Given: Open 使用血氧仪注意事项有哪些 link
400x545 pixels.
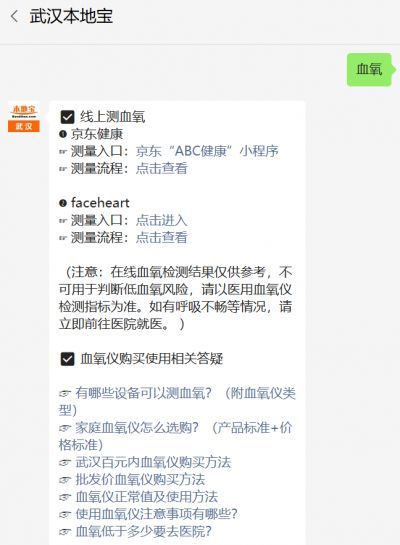Looking at the screenshot, I should pyautogui.click(x=156, y=514).
